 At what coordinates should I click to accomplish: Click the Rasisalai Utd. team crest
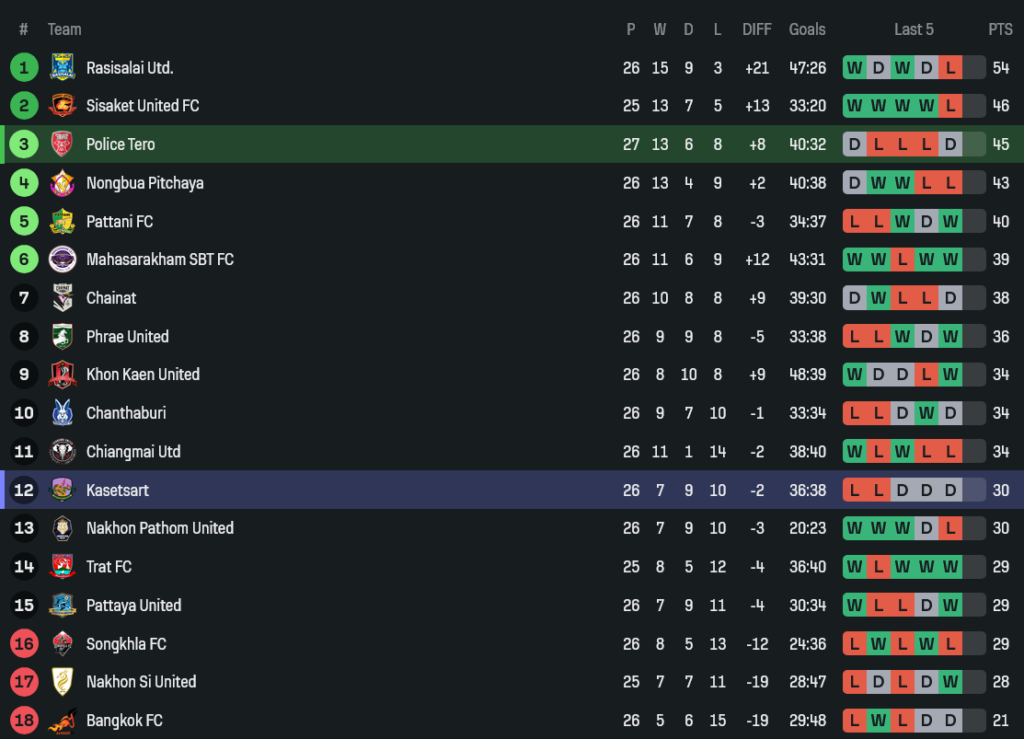[x=62, y=68]
